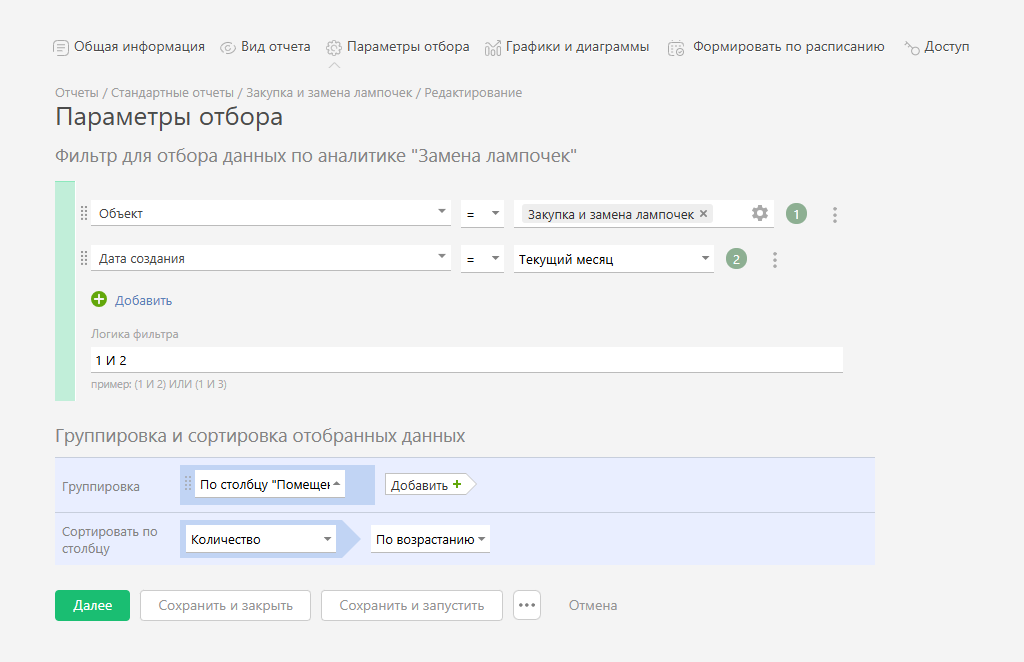Click the gear icon in the Объект filter row
This screenshot has width=1024, height=662.
coord(760,213)
